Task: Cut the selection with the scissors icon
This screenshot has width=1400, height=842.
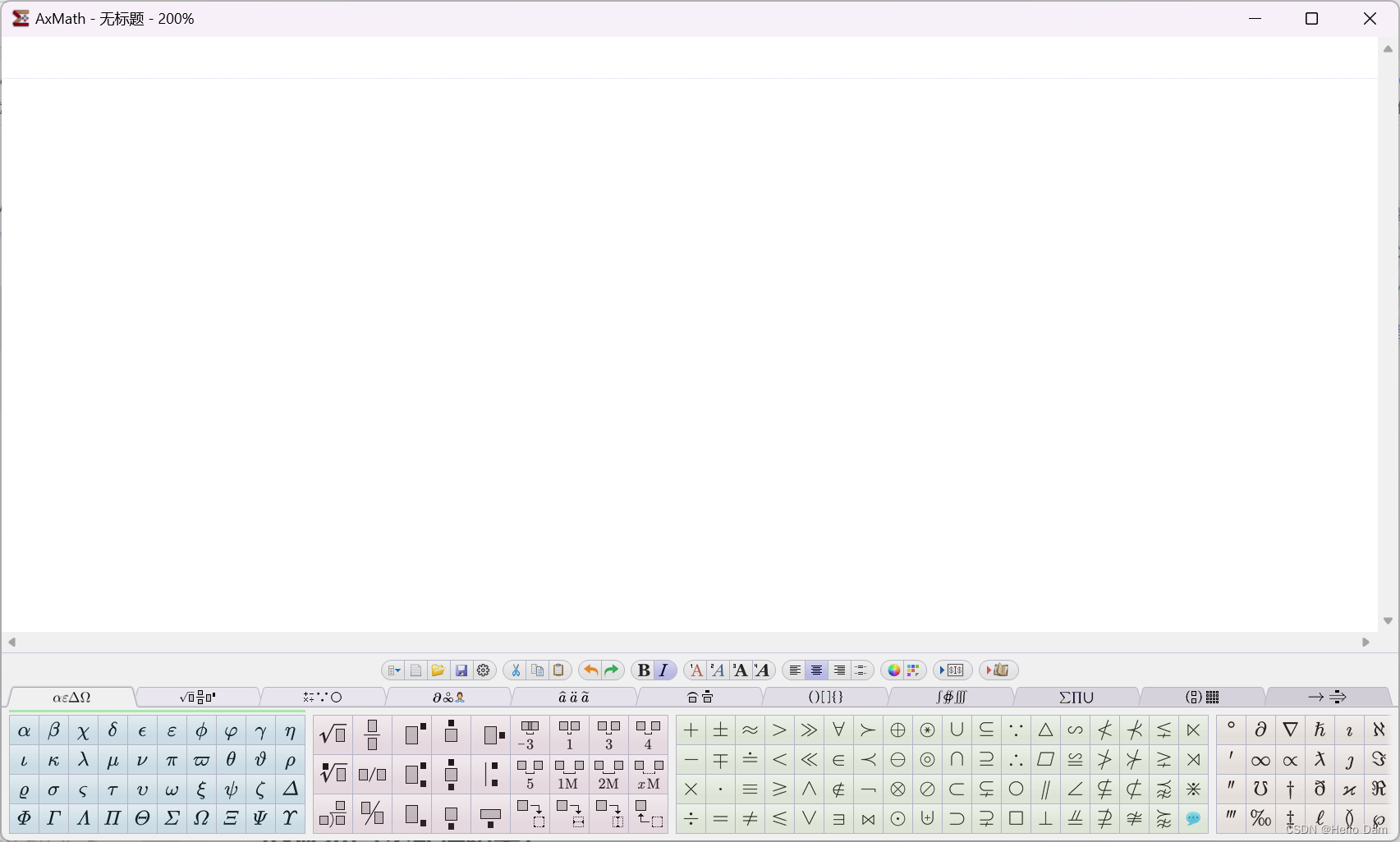Action: (516, 670)
